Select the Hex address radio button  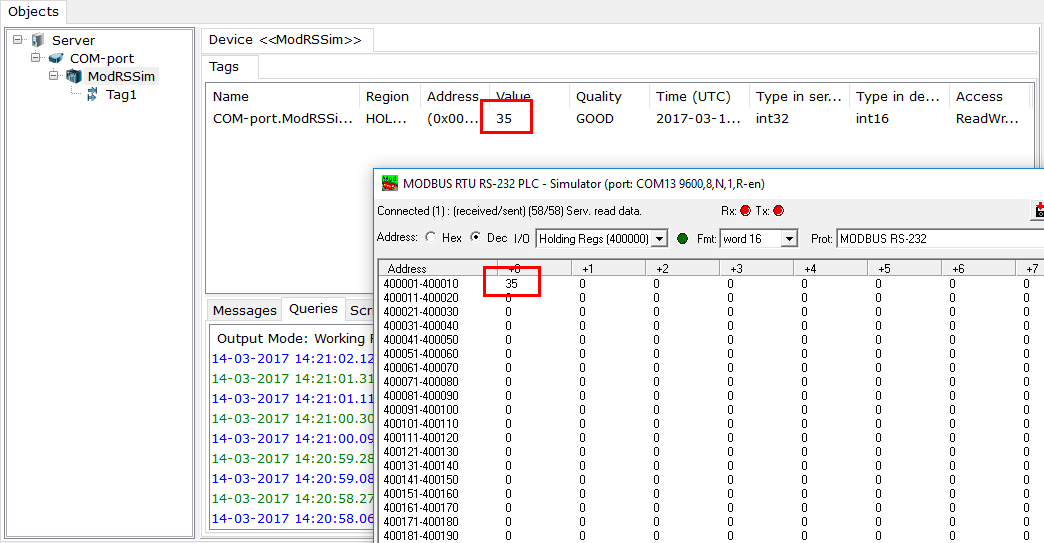[x=431, y=238]
